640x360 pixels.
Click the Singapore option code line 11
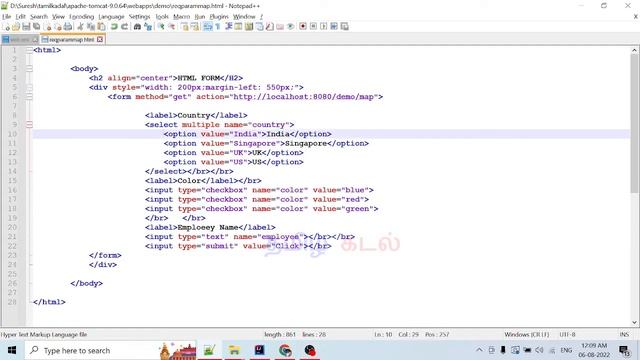[x=266, y=144]
